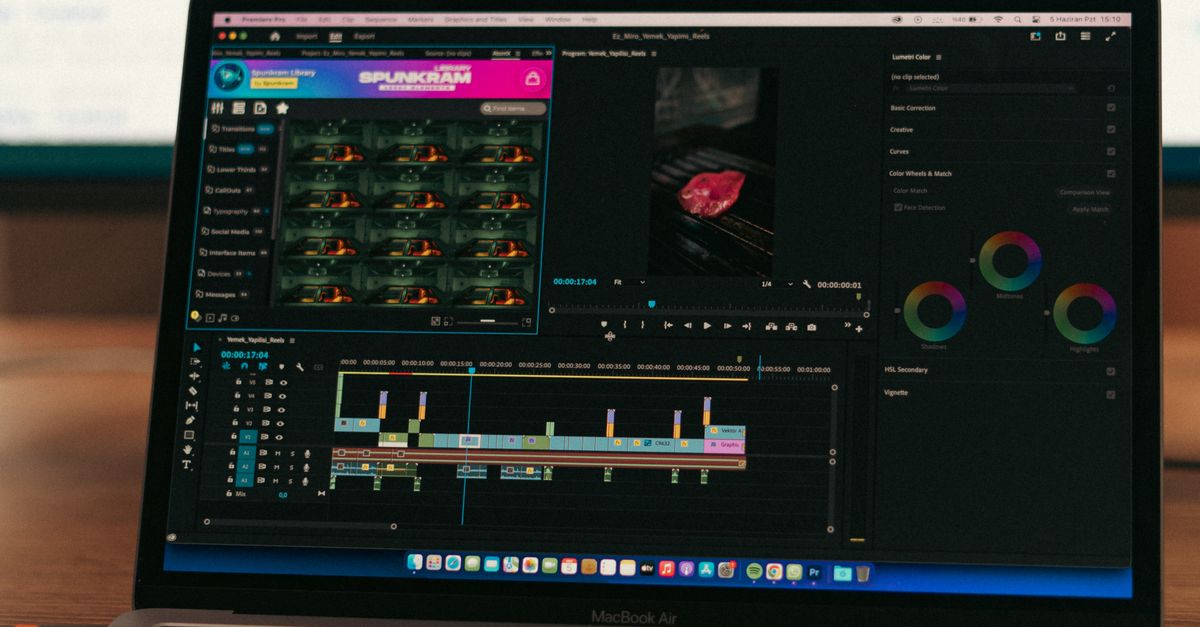Select the Type tool in the tools panel
Viewport: 1200px width, 627px height.
[x=187, y=465]
